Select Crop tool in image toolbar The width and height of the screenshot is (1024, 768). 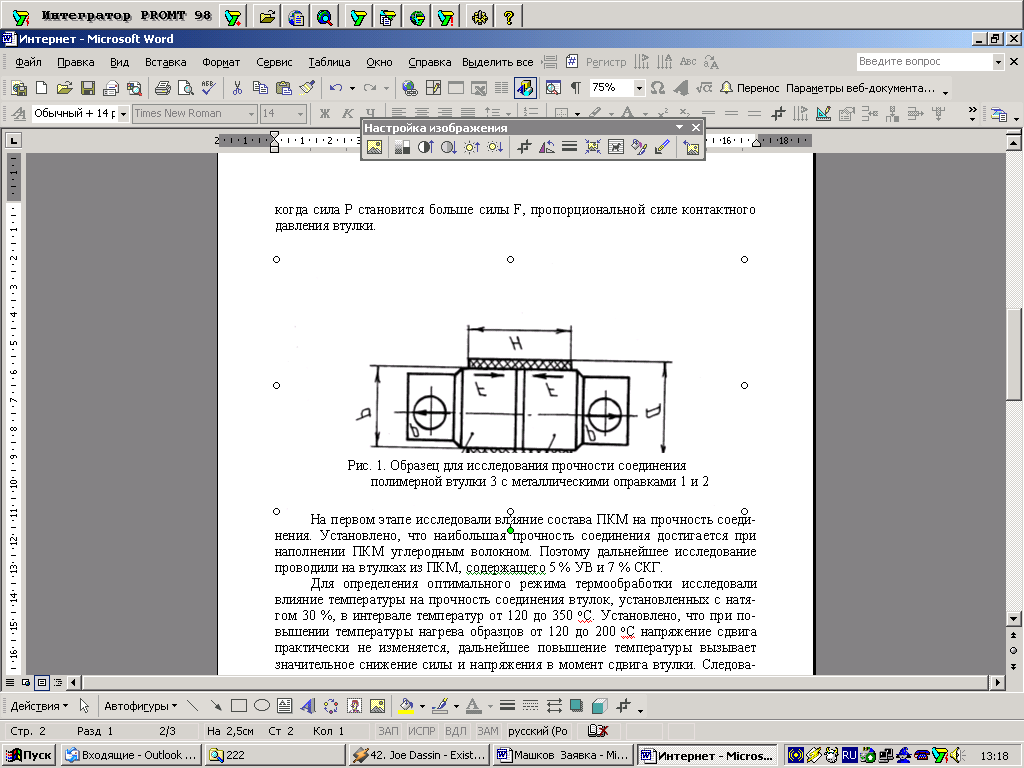point(524,147)
